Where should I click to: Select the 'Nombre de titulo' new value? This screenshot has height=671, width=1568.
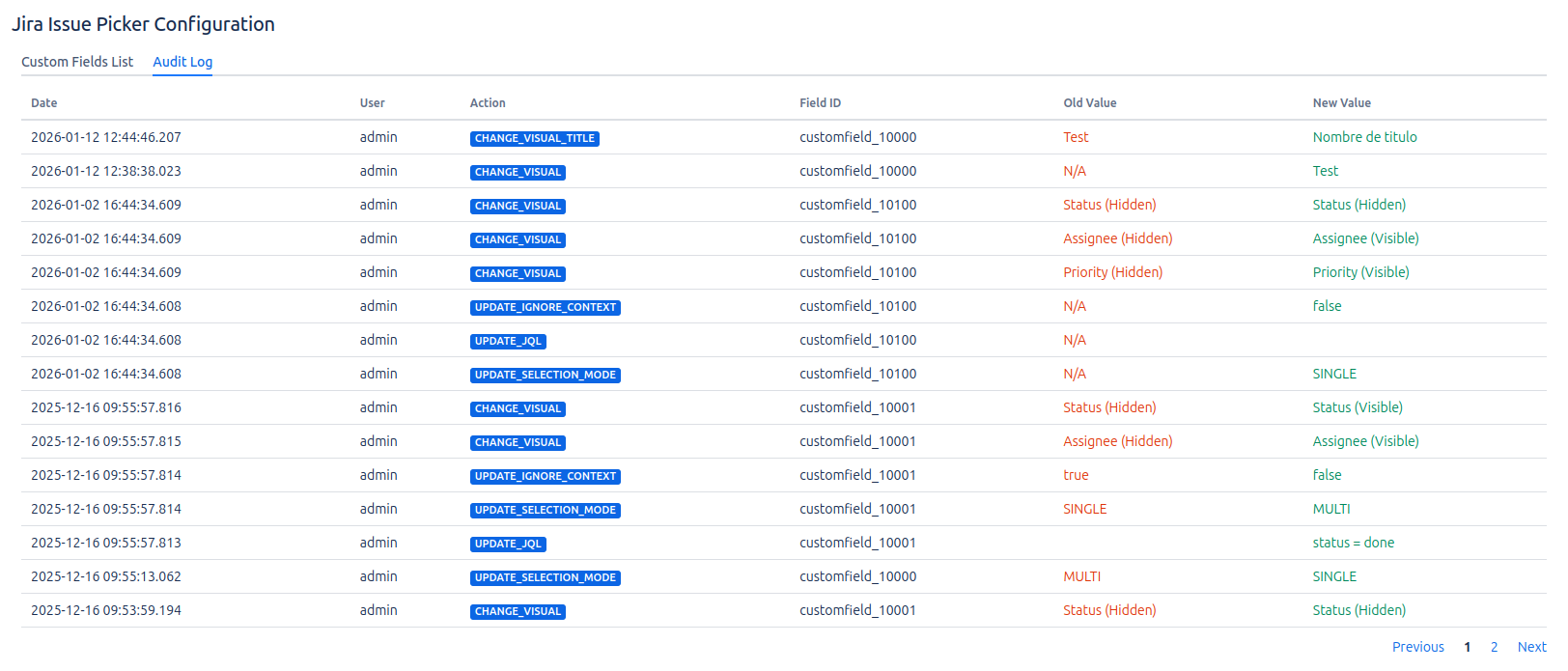(x=1364, y=137)
